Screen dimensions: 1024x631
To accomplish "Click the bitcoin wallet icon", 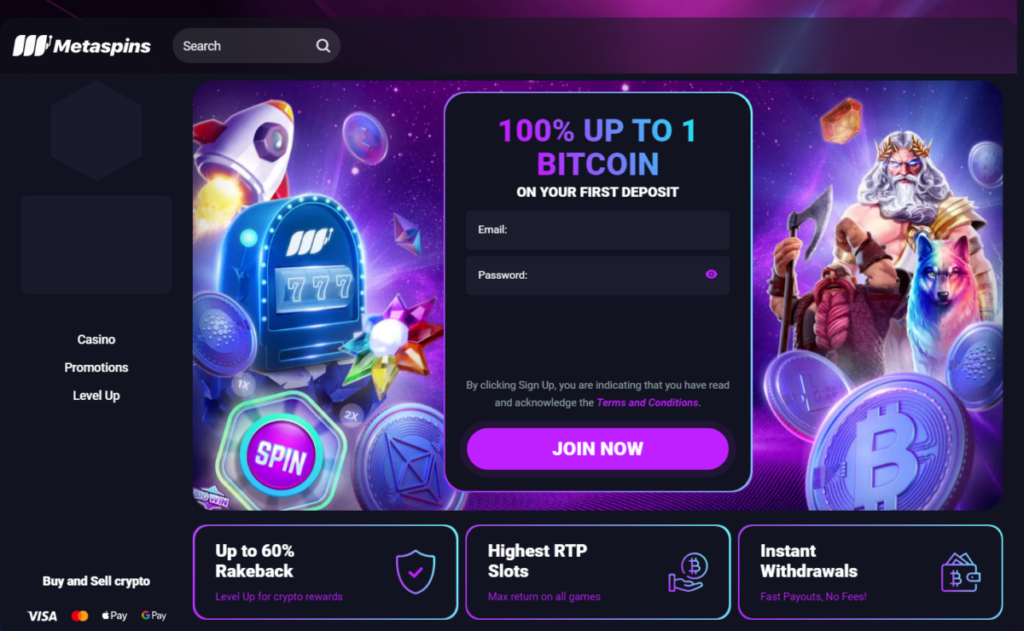I will click(x=961, y=572).
